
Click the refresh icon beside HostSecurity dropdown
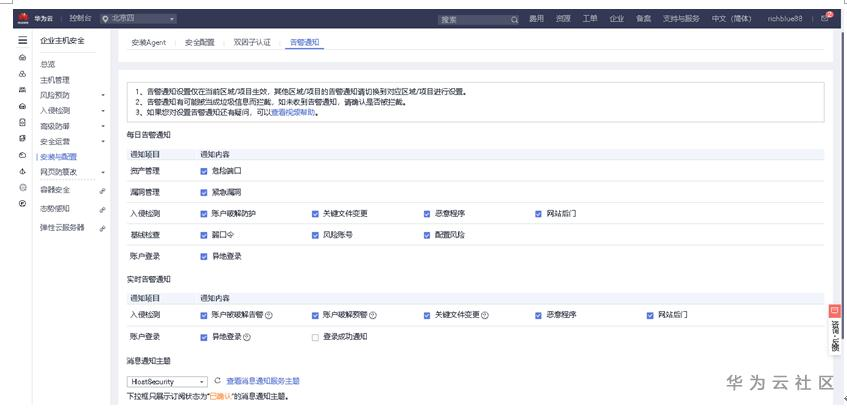click(217, 381)
